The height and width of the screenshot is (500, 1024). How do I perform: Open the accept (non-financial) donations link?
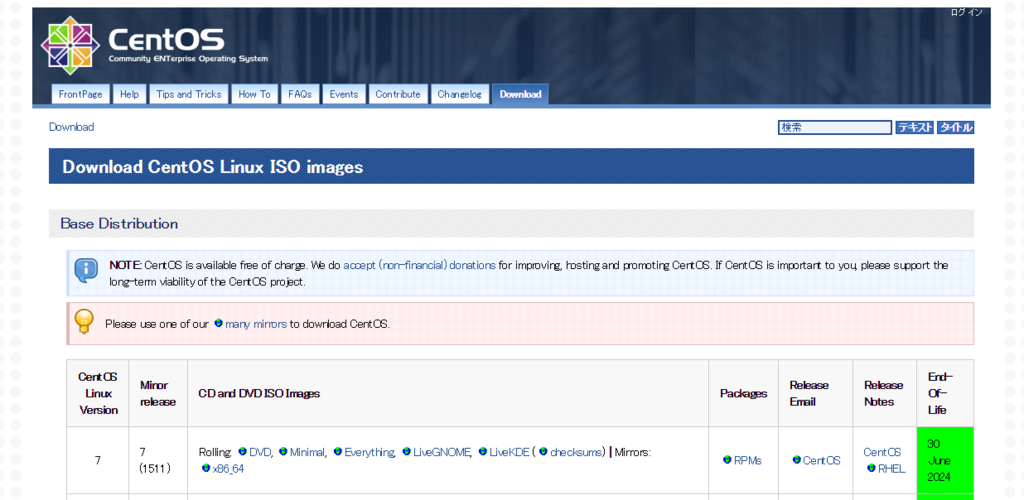tap(419, 266)
